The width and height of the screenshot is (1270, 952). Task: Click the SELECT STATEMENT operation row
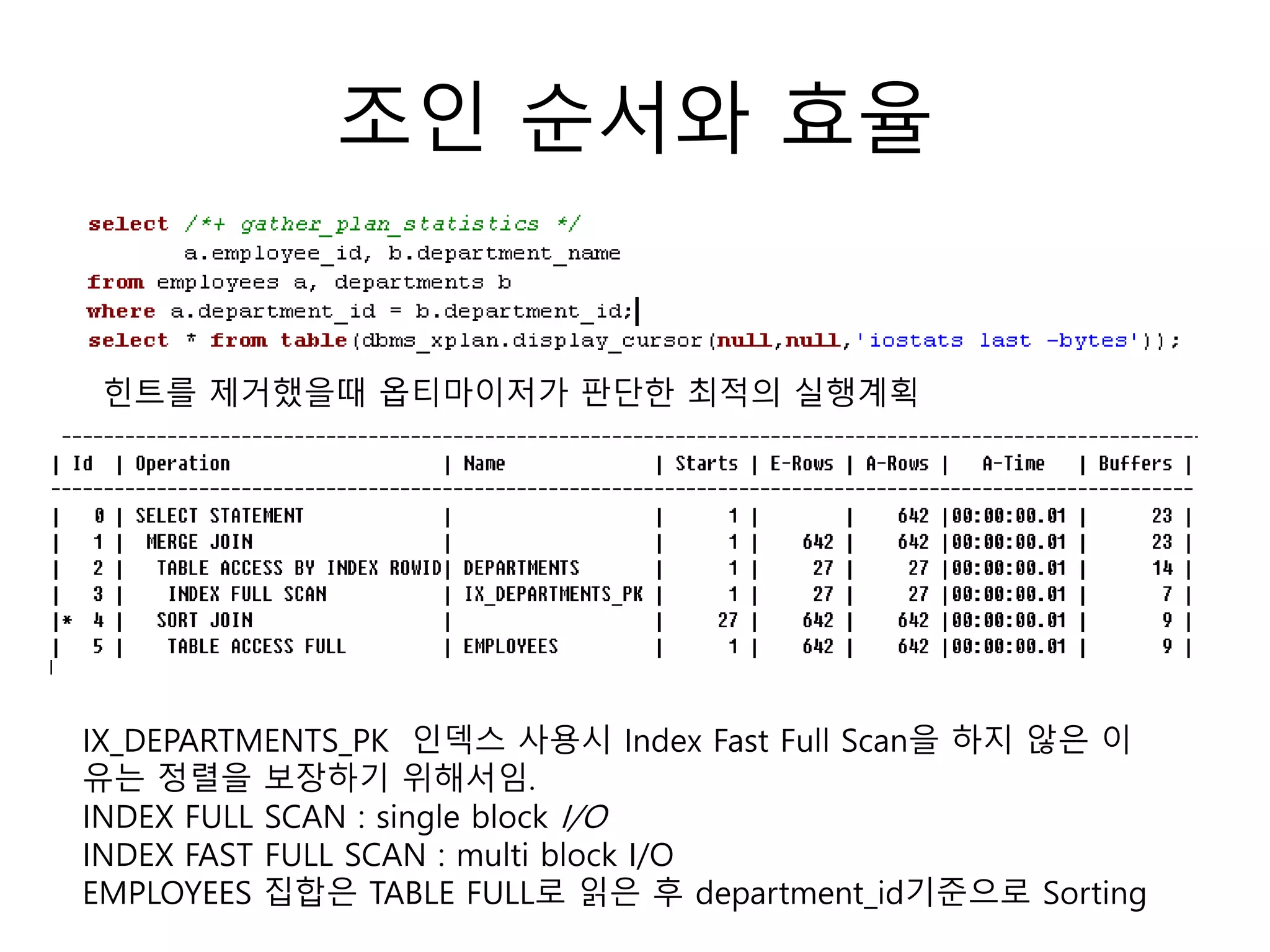[x=219, y=516]
